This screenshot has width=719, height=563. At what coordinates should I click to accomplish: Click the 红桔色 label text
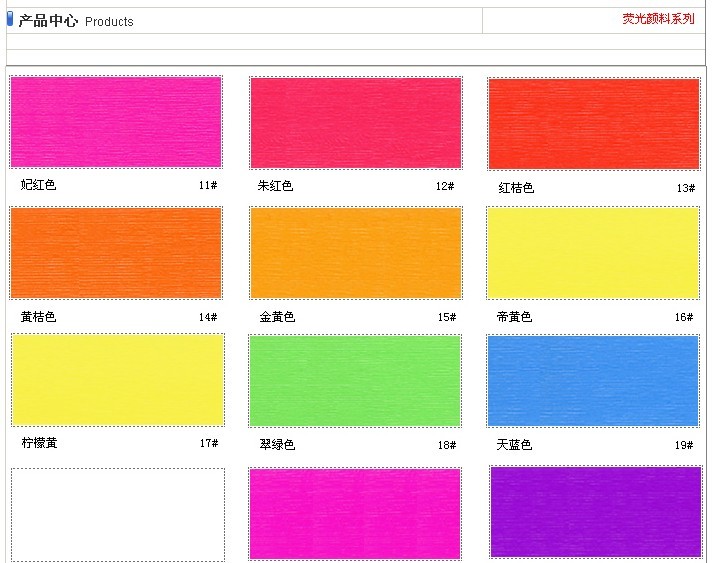pyautogui.click(x=516, y=188)
